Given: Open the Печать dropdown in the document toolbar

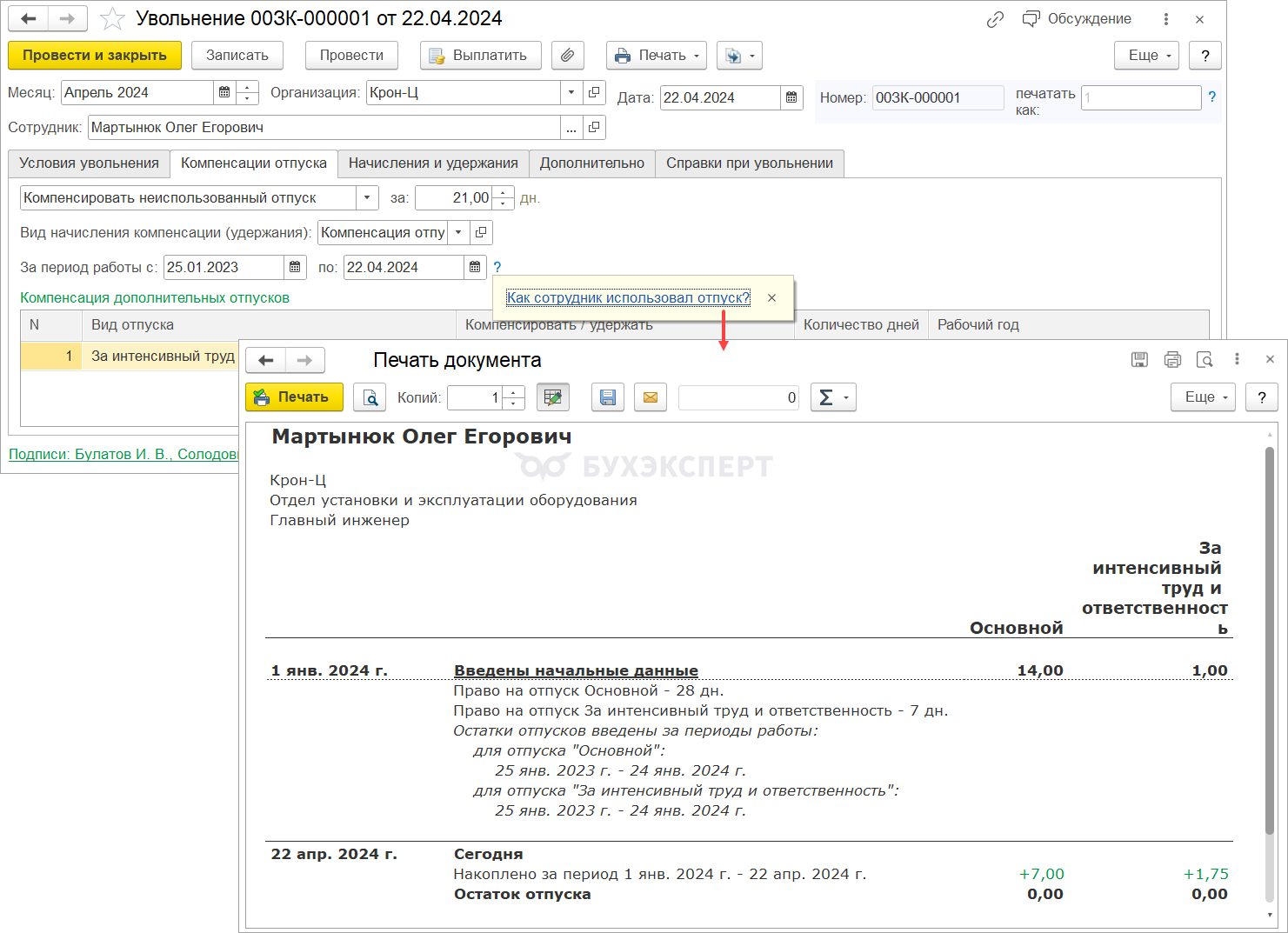Looking at the screenshot, I should coord(657,56).
